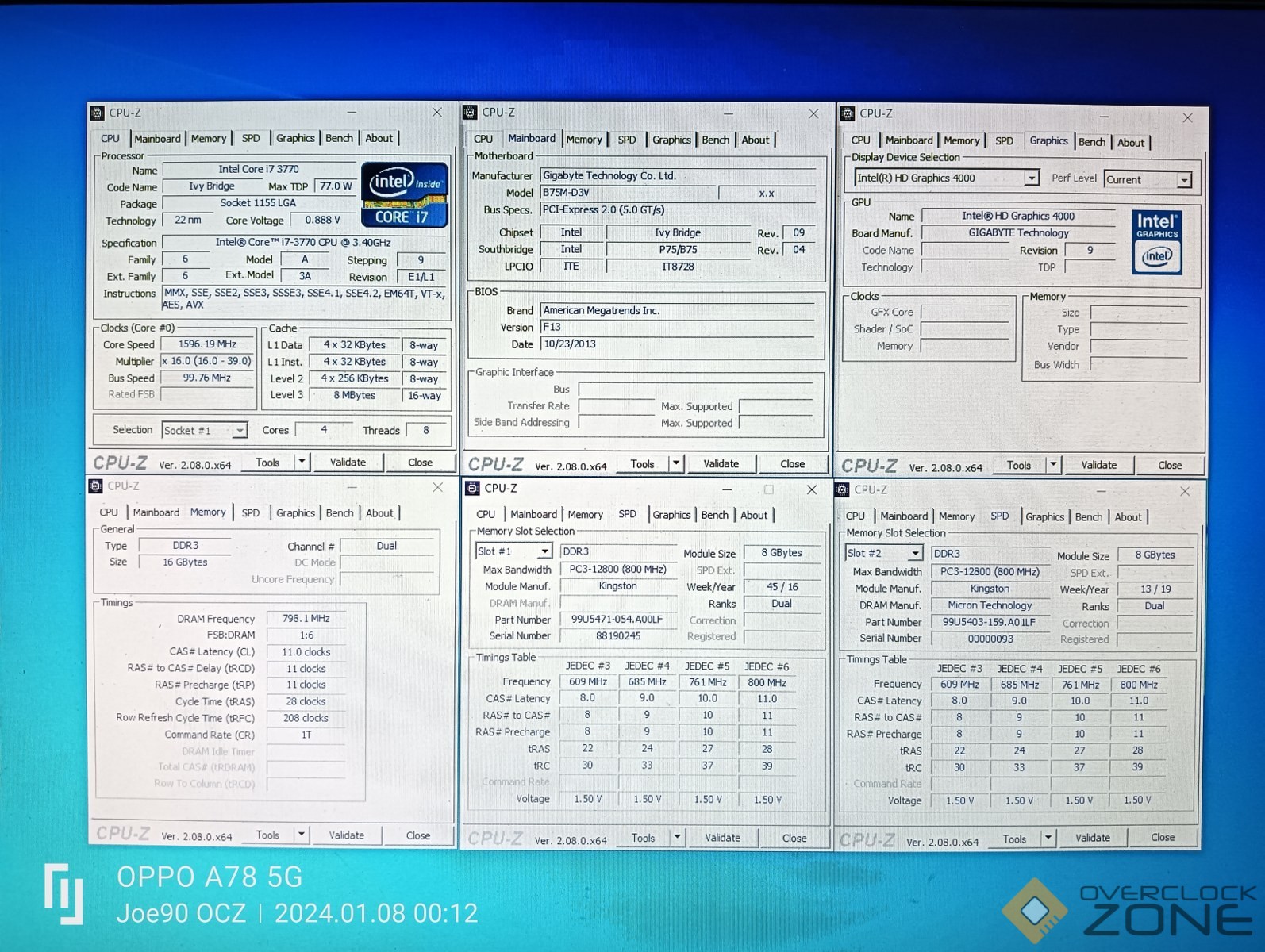Maximize the Slot #1 SPD CPU-Z window

point(768,489)
